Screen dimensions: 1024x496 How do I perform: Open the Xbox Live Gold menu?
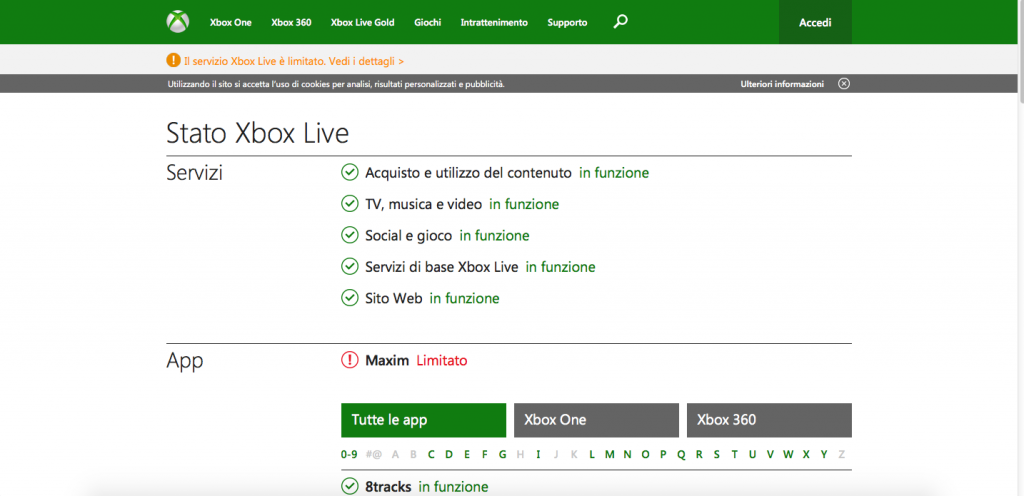click(x=362, y=23)
